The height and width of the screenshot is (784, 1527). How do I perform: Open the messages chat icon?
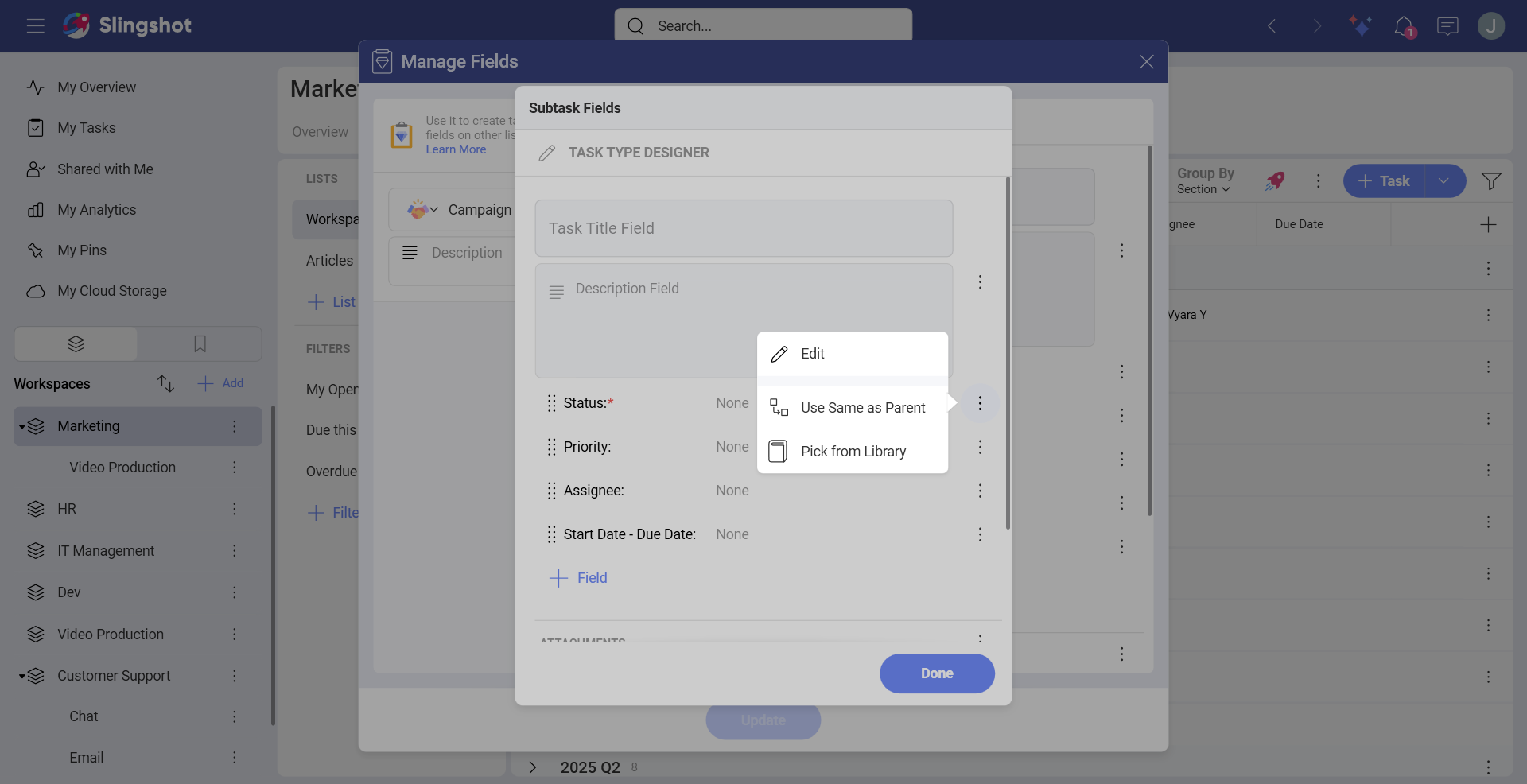click(1447, 26)
